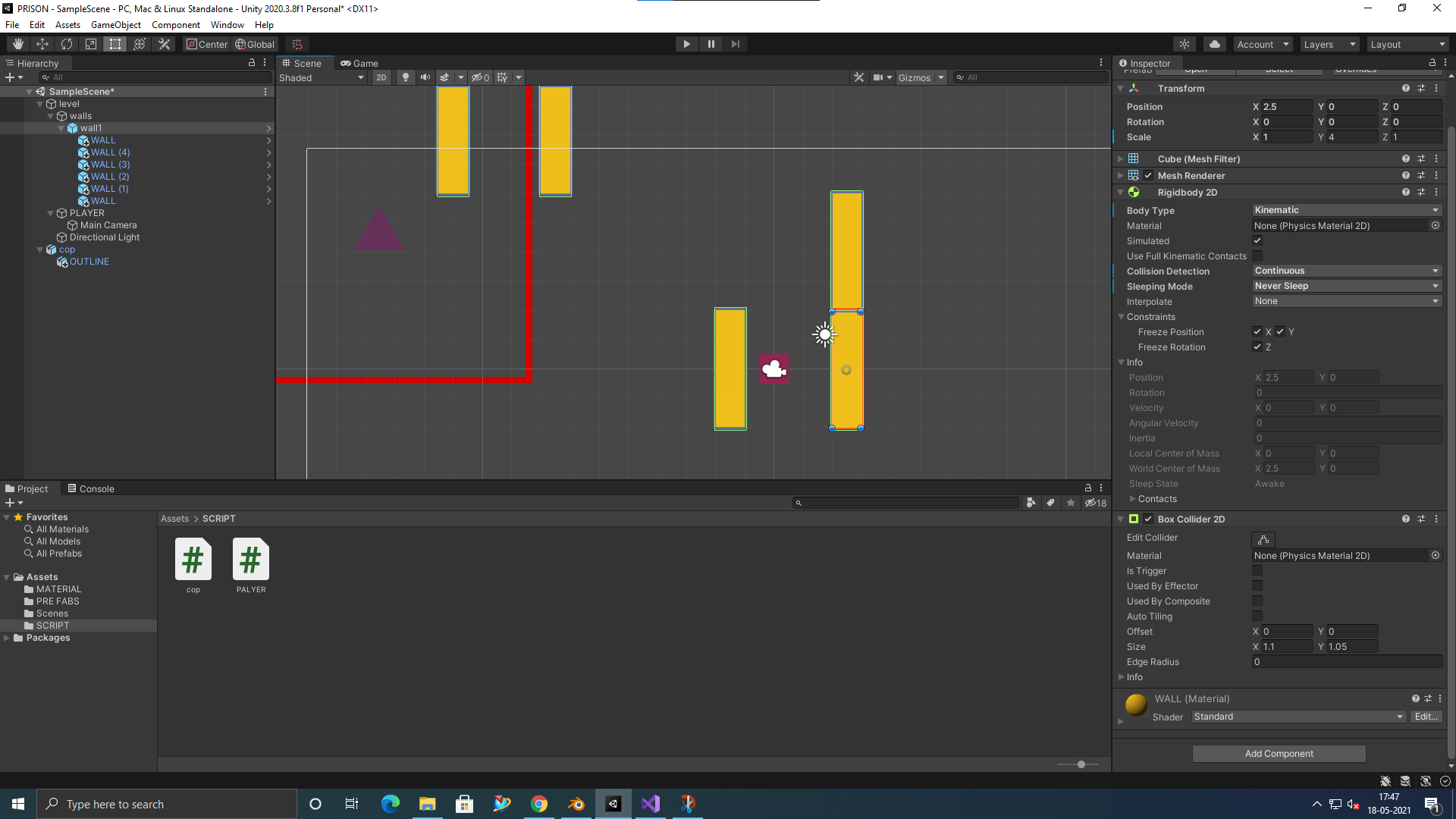
Task: Click the Add Component button
Action: pos(1279,753)
